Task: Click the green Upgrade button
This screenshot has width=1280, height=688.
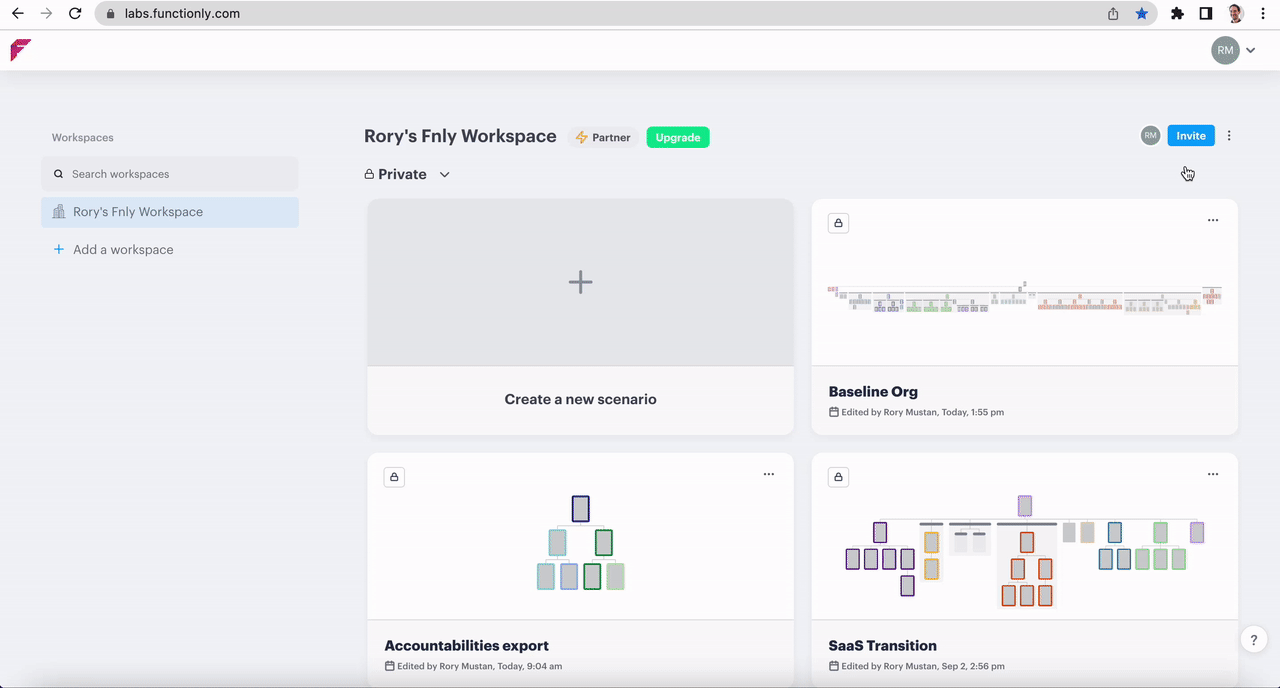Action: 677,137
